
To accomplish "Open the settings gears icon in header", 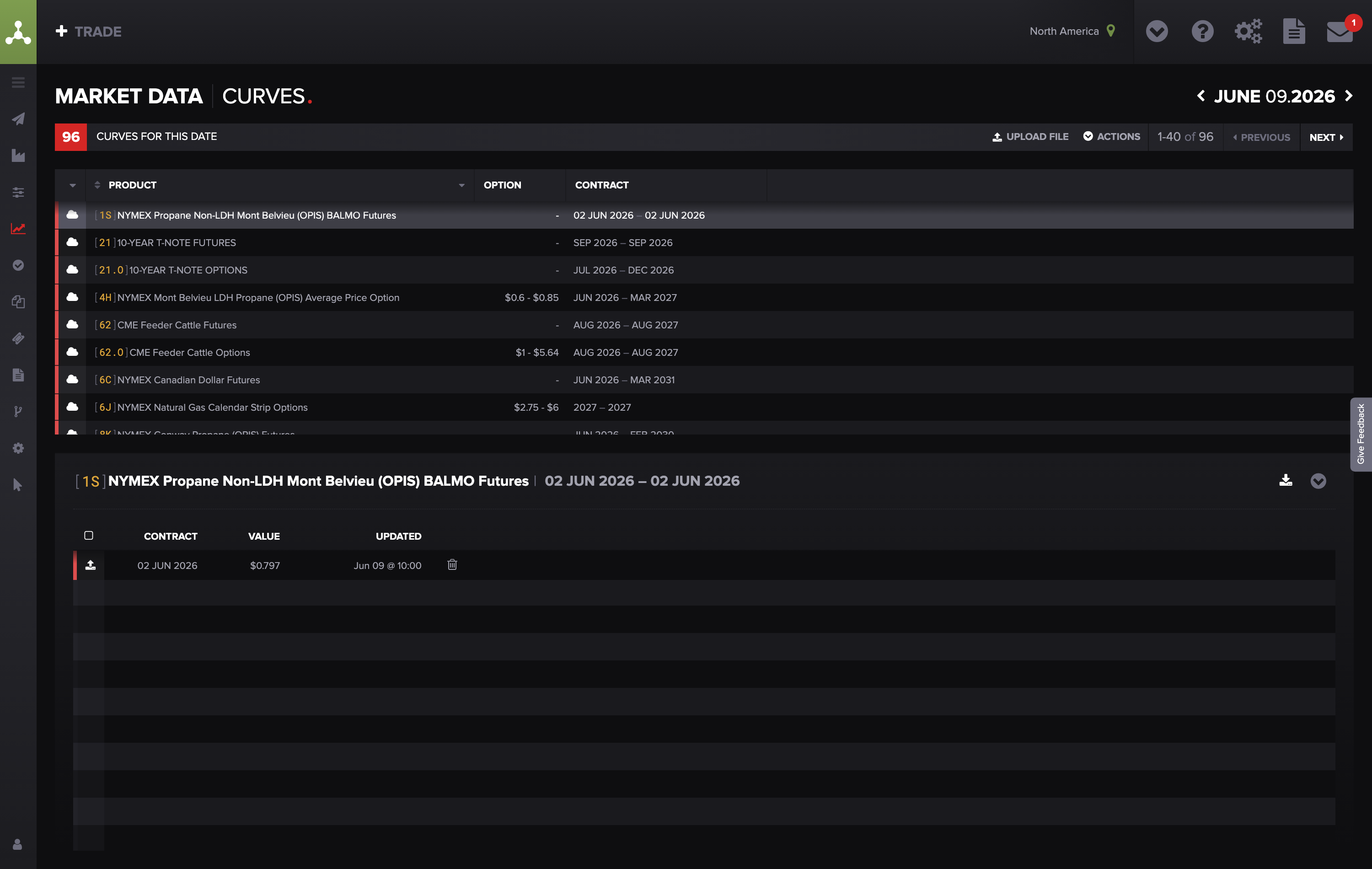I will tap(1249, 32).
